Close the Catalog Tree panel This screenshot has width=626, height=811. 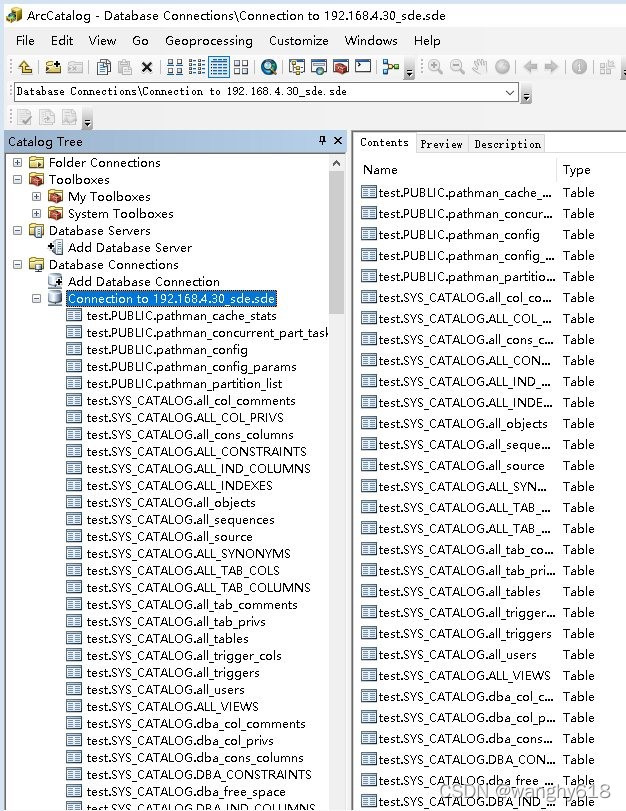point(338,140)
